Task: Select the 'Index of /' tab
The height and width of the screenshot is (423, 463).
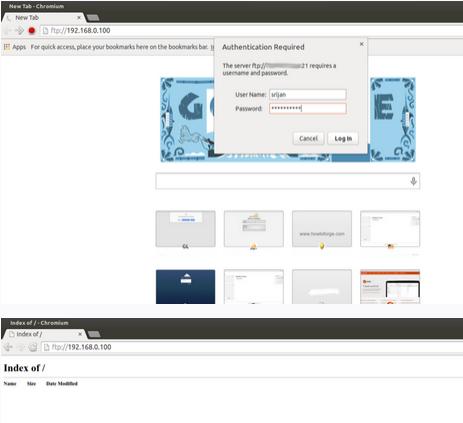Action: 44,334
